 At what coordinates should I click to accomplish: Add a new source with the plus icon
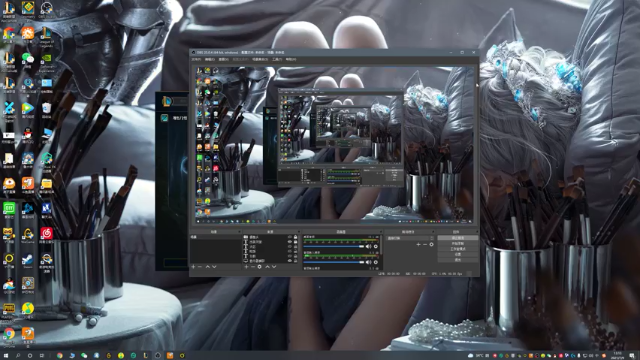tap(246, 267)
